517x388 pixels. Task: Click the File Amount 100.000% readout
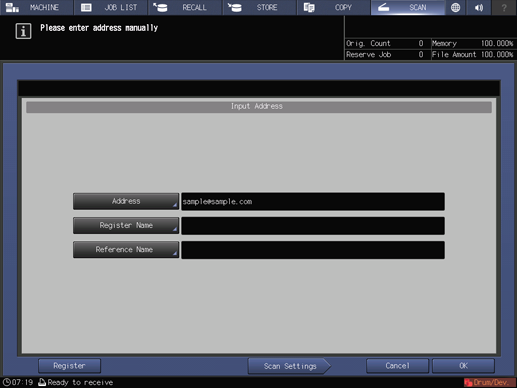click(x=473, y=54)
